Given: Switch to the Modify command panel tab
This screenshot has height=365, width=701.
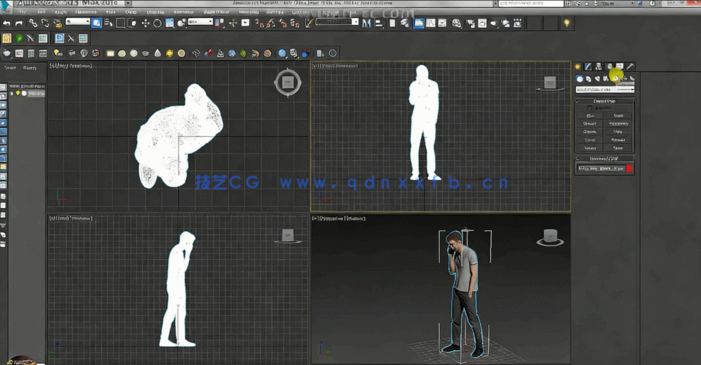Looking at the screenshot, I should point(588,66).
